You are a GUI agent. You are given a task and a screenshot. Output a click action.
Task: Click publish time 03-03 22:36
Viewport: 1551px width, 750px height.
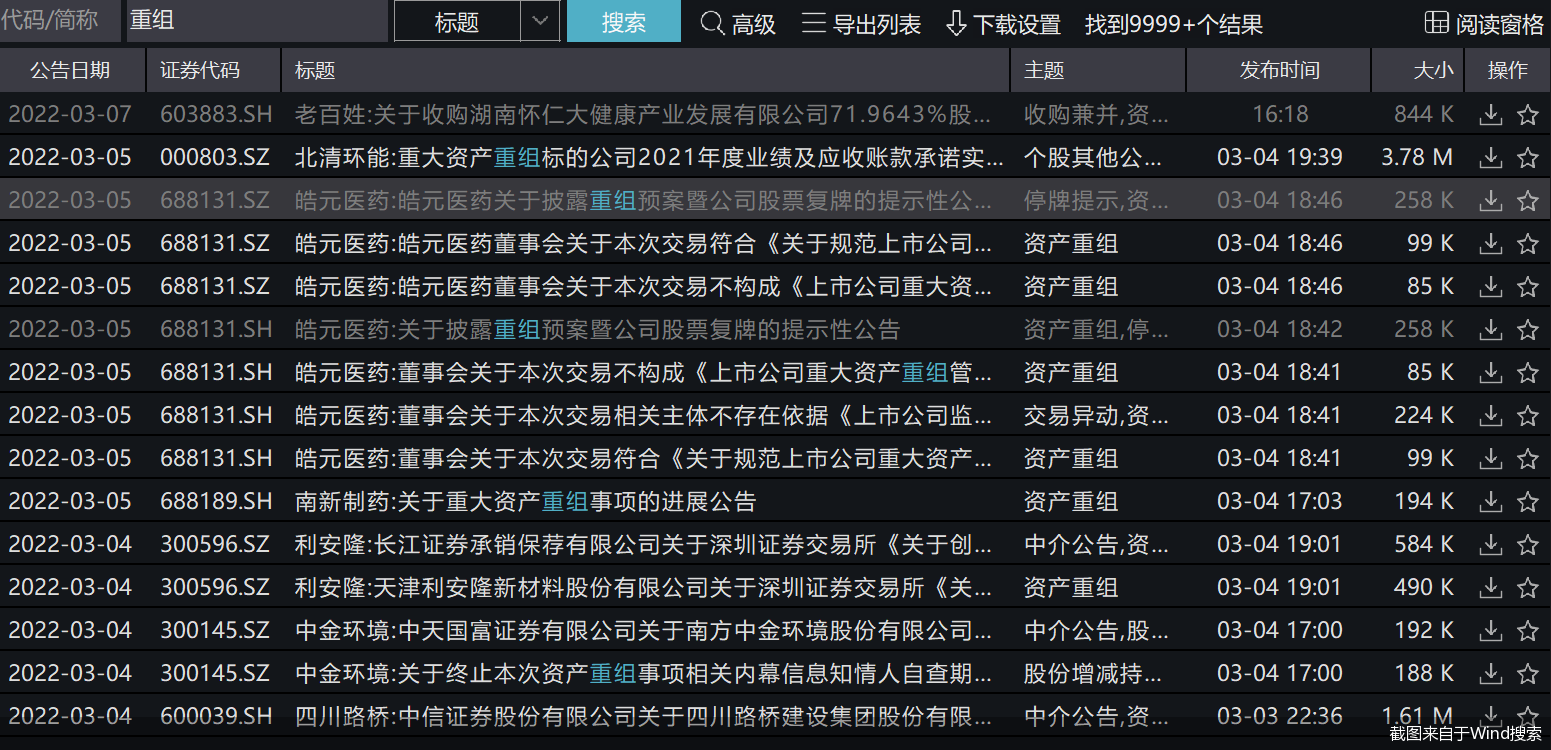(1280, 717)
